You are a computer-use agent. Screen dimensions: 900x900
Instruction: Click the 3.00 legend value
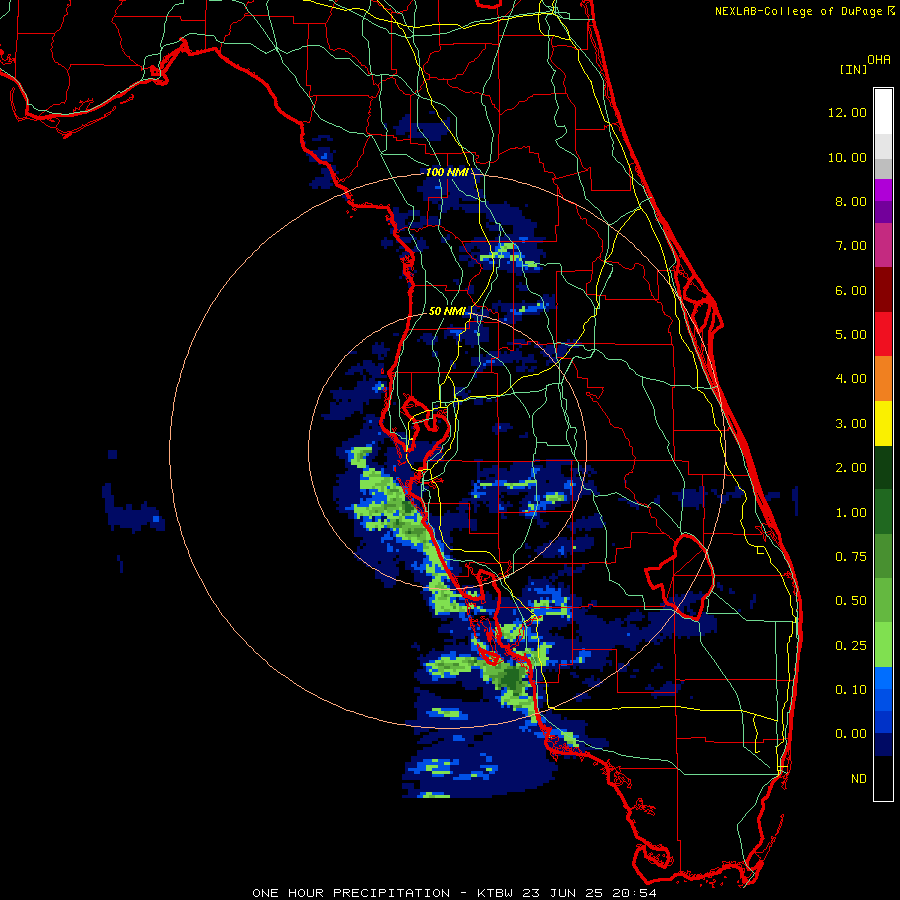(851, 424)
